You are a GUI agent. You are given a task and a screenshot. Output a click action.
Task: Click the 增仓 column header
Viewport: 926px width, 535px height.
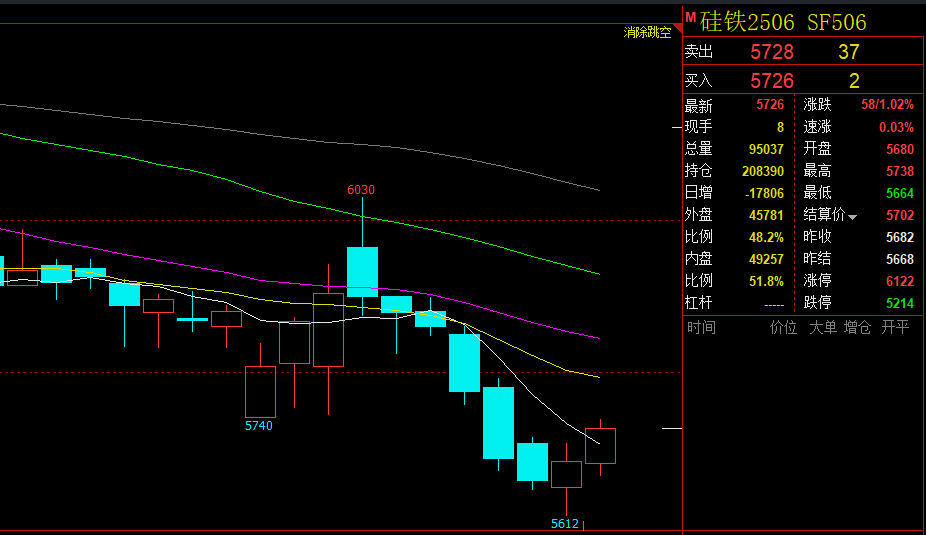858,327
